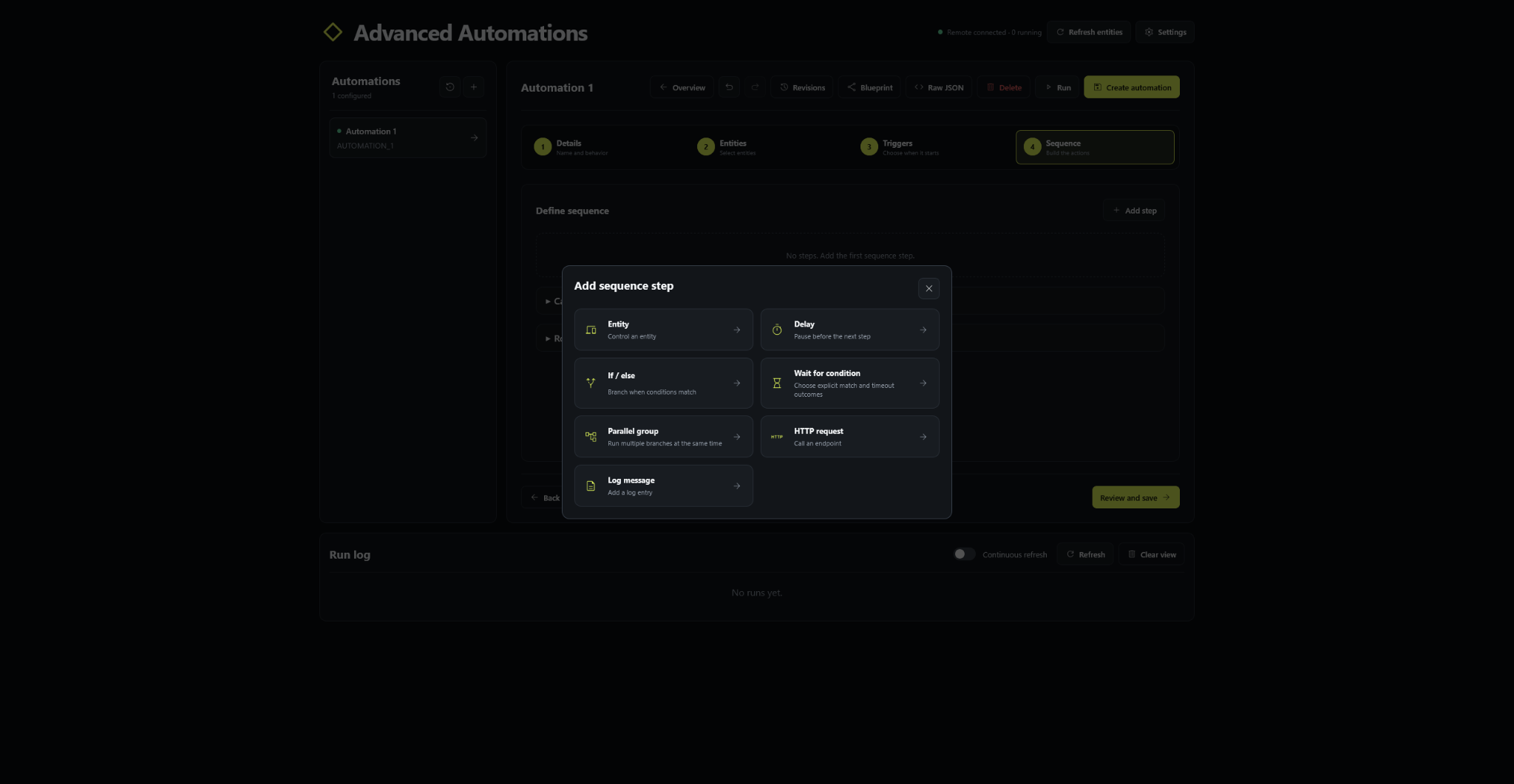
Task: Click the Advanced Automations diamond logo
Action: [333, 32]
